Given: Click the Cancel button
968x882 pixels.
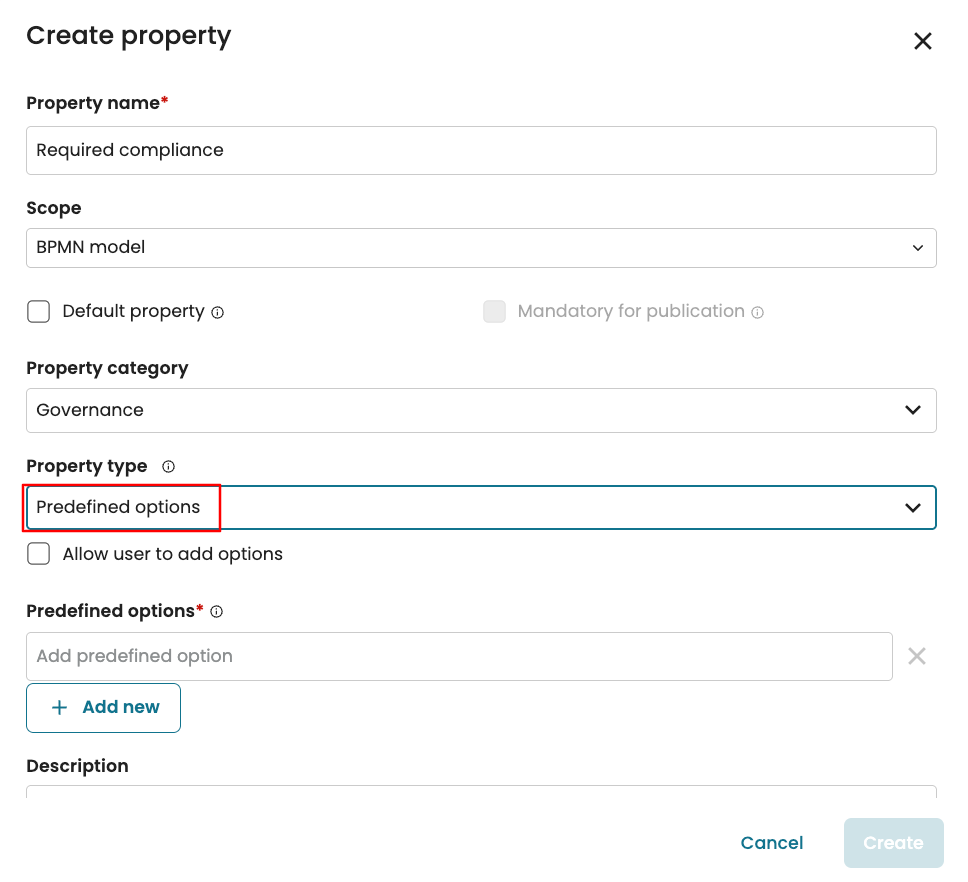Looking at the screenshot, I should [x=771, y=843].
